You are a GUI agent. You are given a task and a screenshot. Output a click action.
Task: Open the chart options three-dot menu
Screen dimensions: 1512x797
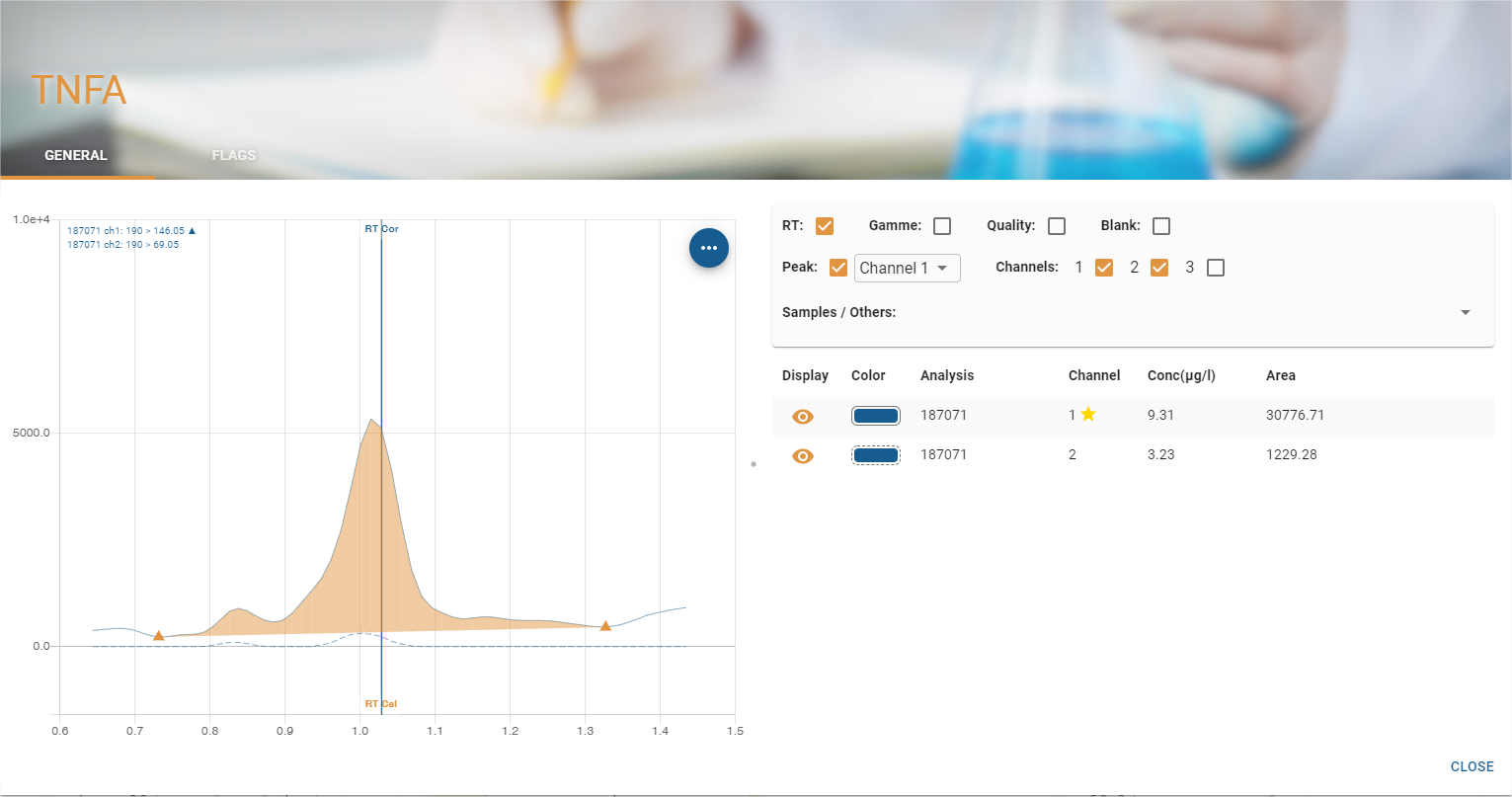pos(708,248)
